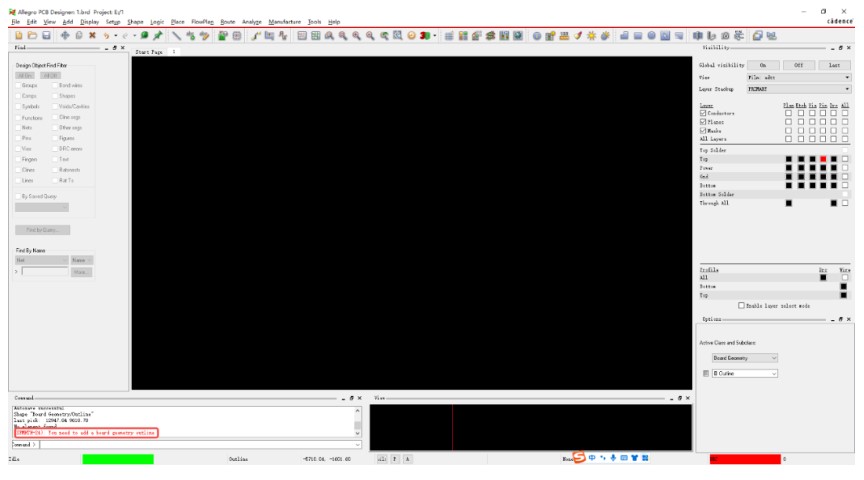Click the blue rectangle shape icon
This screenshot has width=864, height=480.
pos(638,36)
